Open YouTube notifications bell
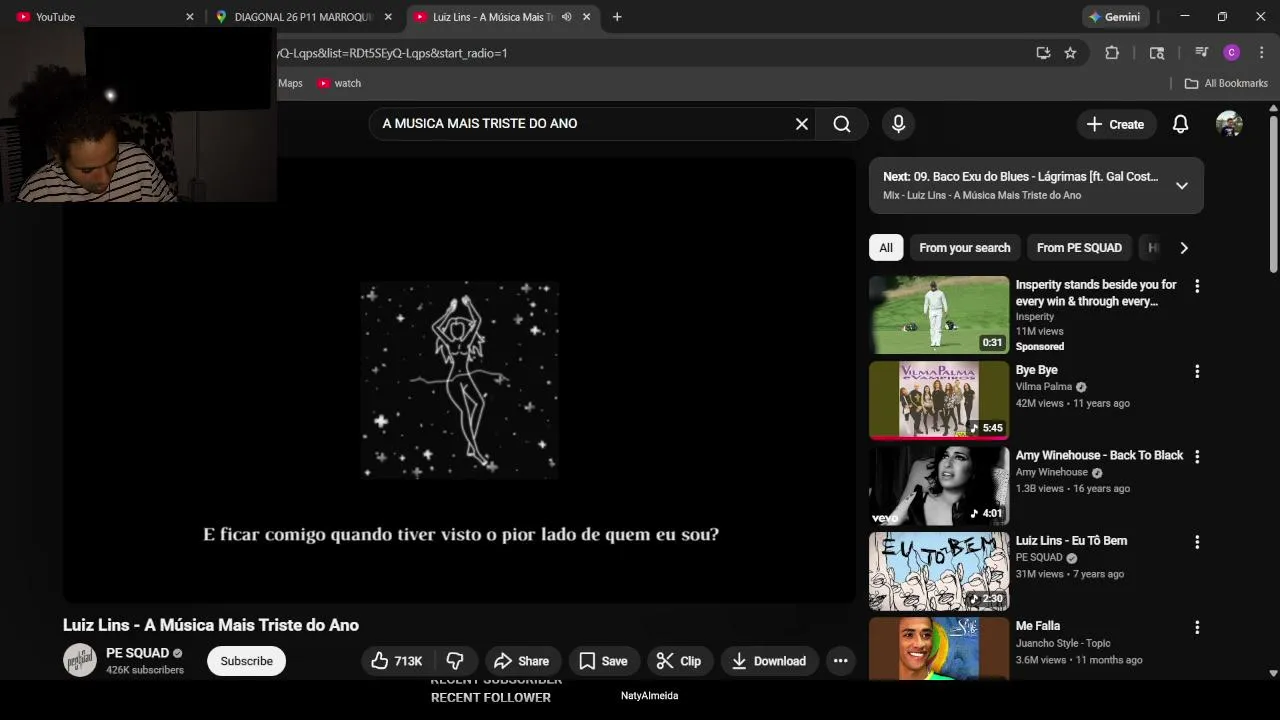This screenshot has height=720, width=1280. click(x=1180, y=124)
